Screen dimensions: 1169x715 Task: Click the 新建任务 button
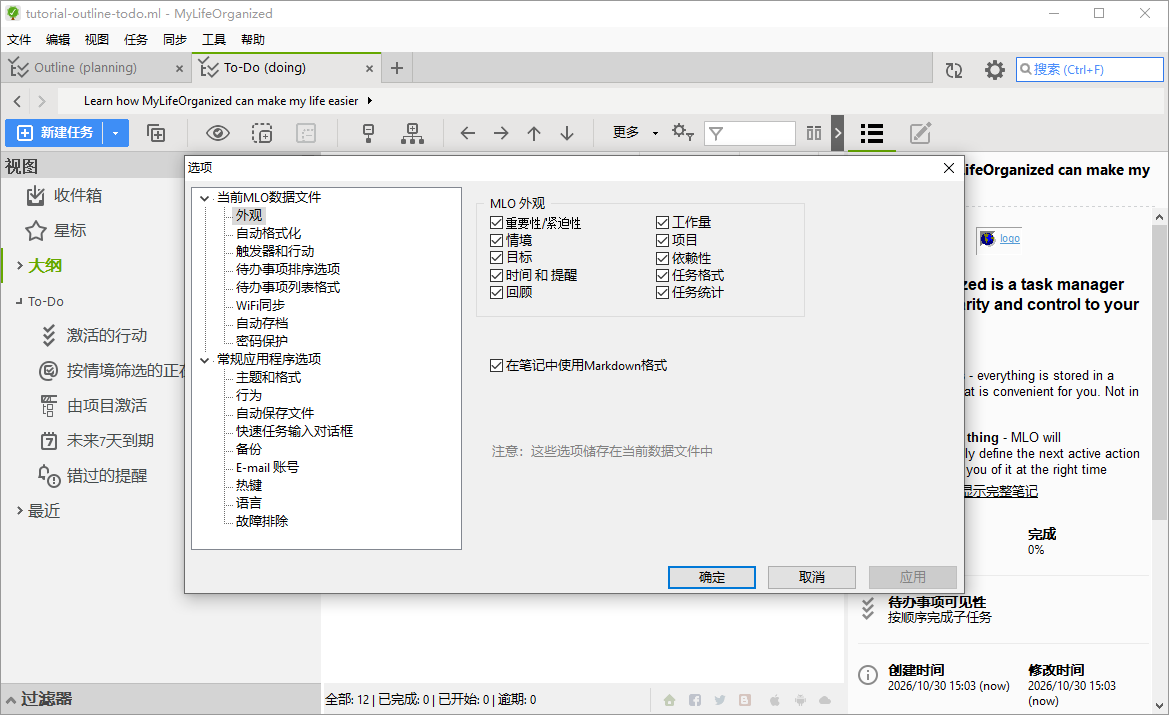pyautogui.click(x=56, y=133)
